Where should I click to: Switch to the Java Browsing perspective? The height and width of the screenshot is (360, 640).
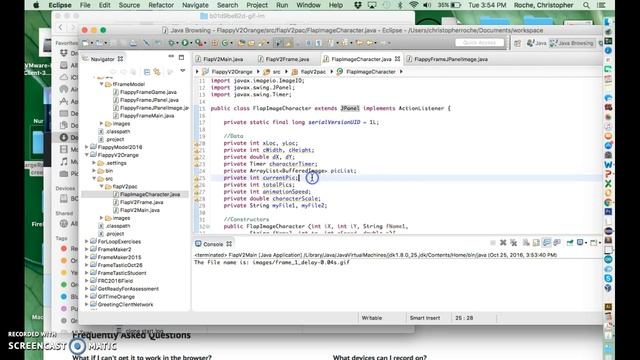coord(571,43)
